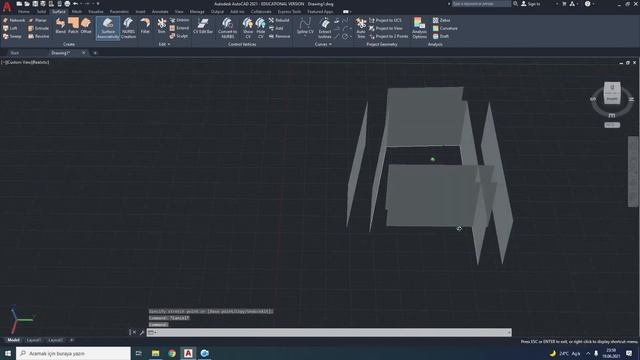Expand the Edit panel dropdown
640x360 pixels.
164,44
